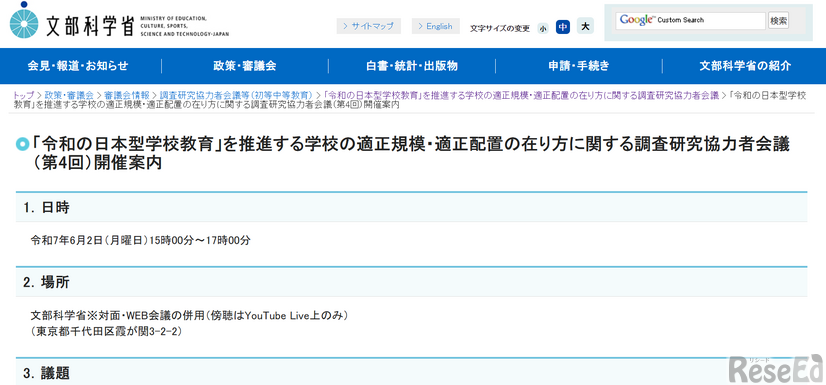Click the YouTube Live venue line
This screenshot has height=385, width=826.
190,315
